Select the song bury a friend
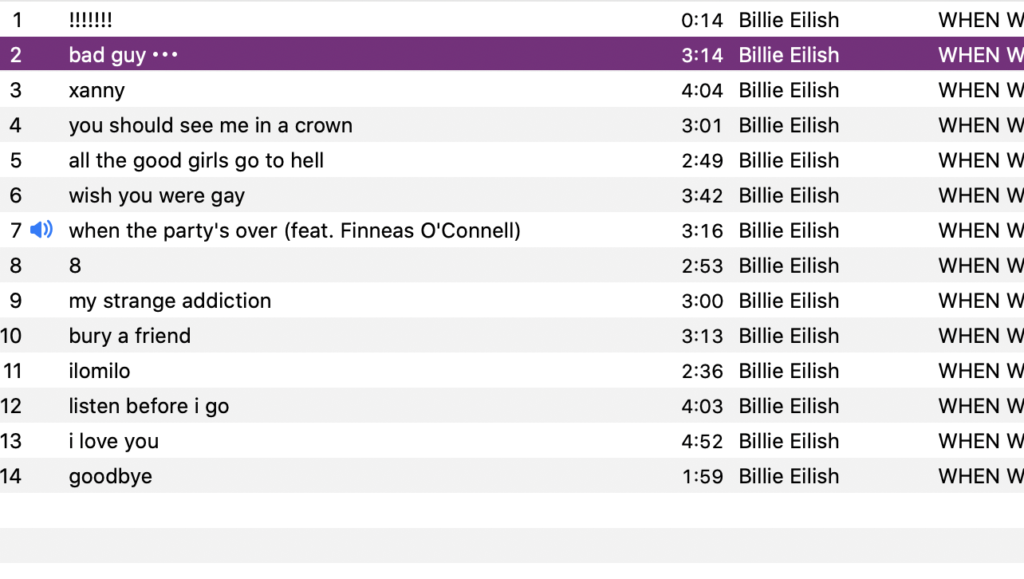1024x579 pixels. click(130, 336)
